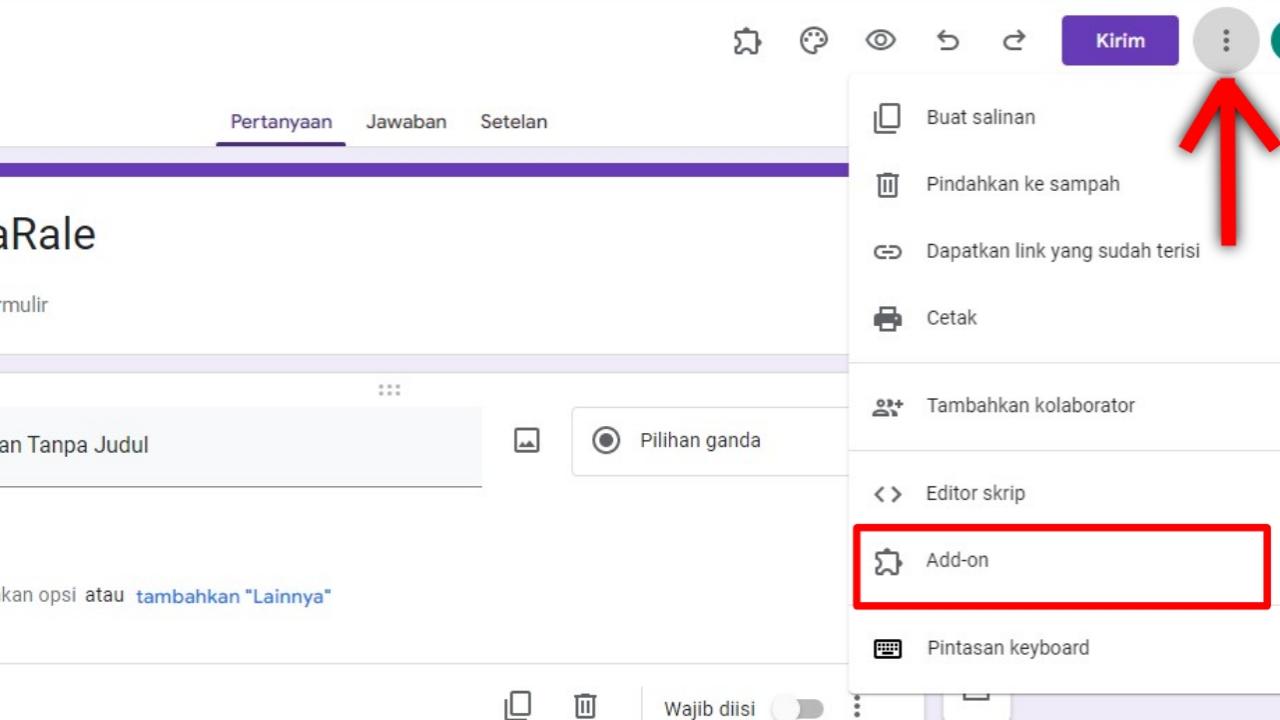
Task: Redo the last change
Action: pyautogui.click(x=1014, y=41)
